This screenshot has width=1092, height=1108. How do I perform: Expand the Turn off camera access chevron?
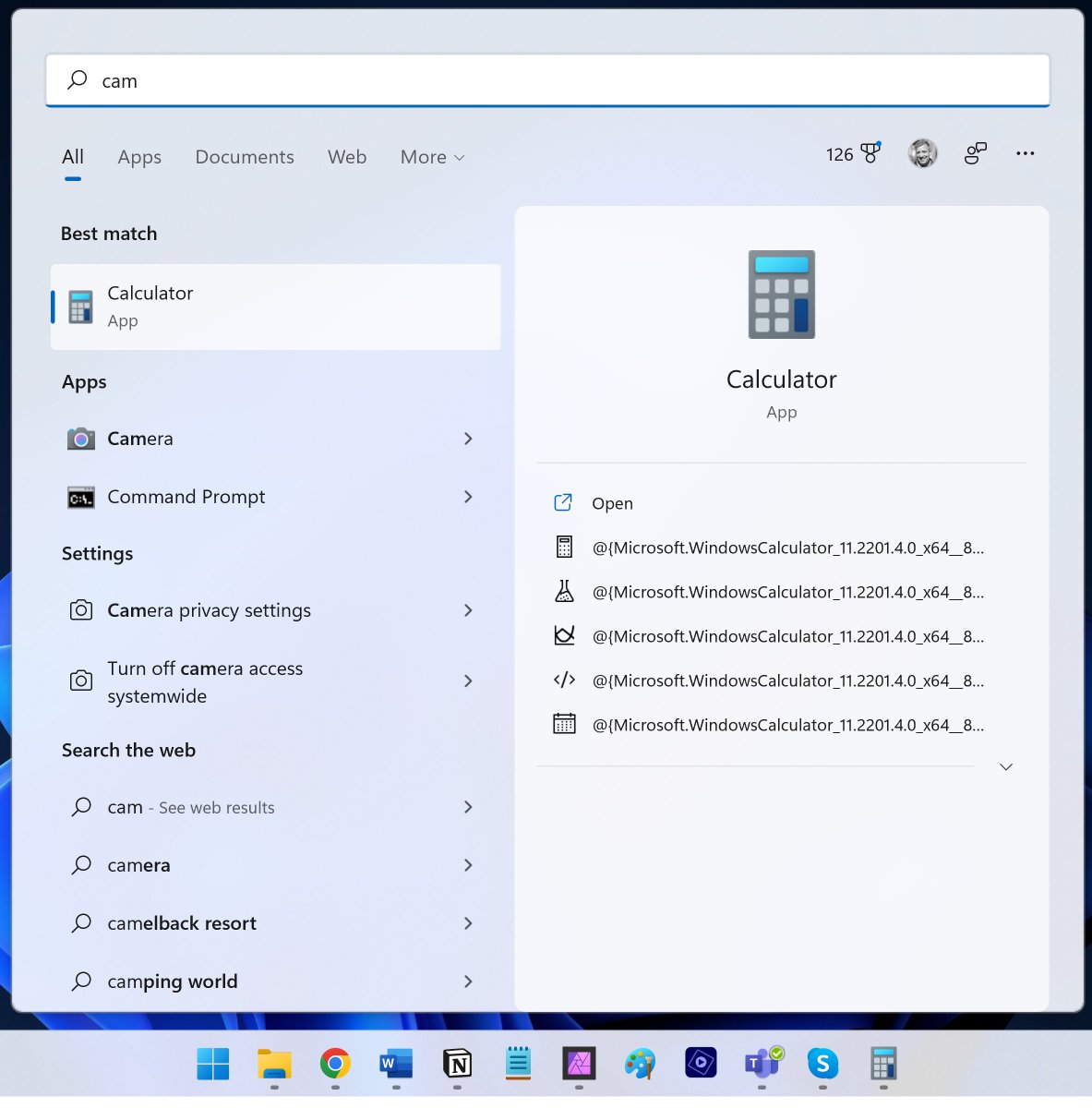[x=468, y=681]
